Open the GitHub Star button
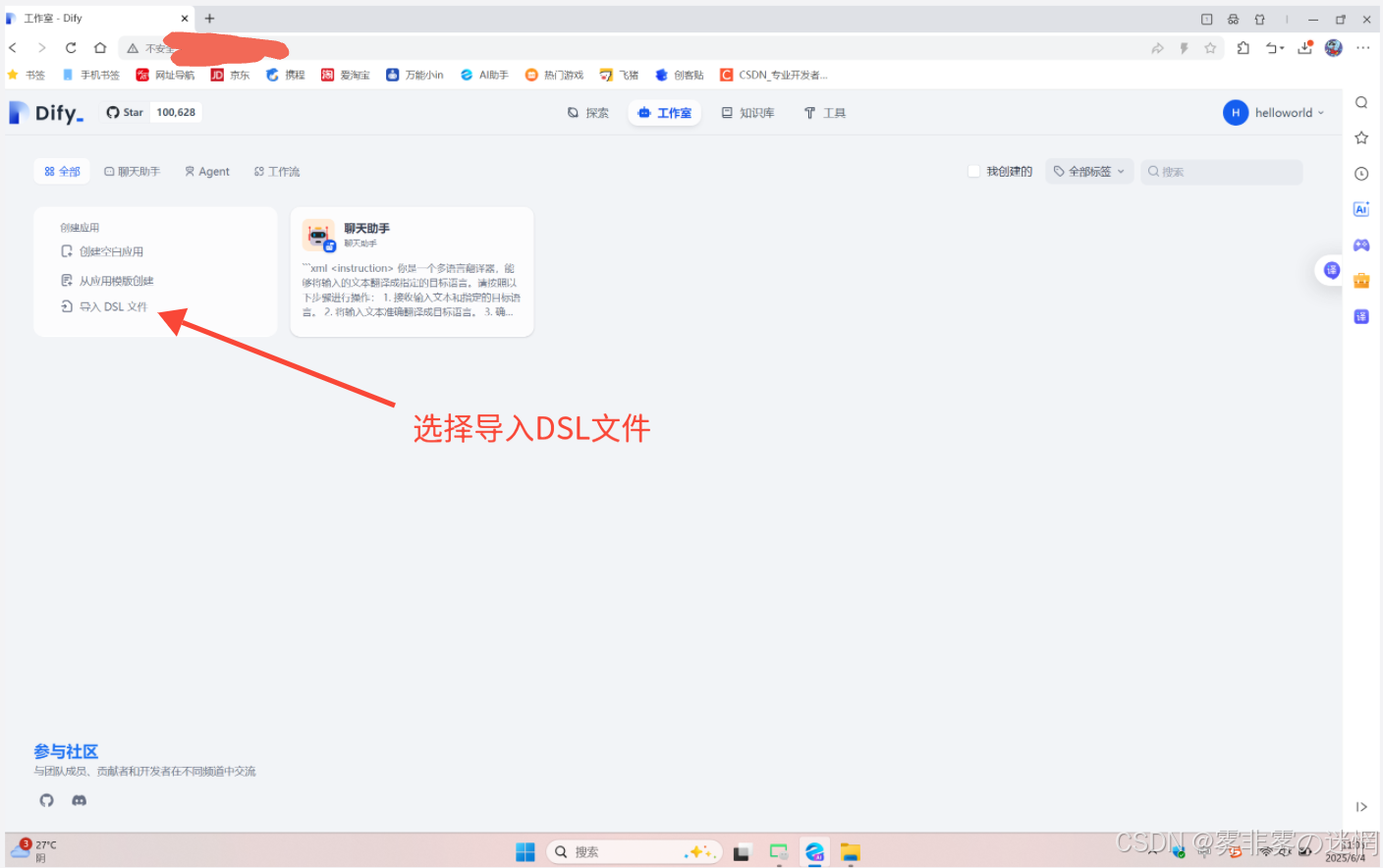This screenshot has width=1383, height=868. coord(125,112)
